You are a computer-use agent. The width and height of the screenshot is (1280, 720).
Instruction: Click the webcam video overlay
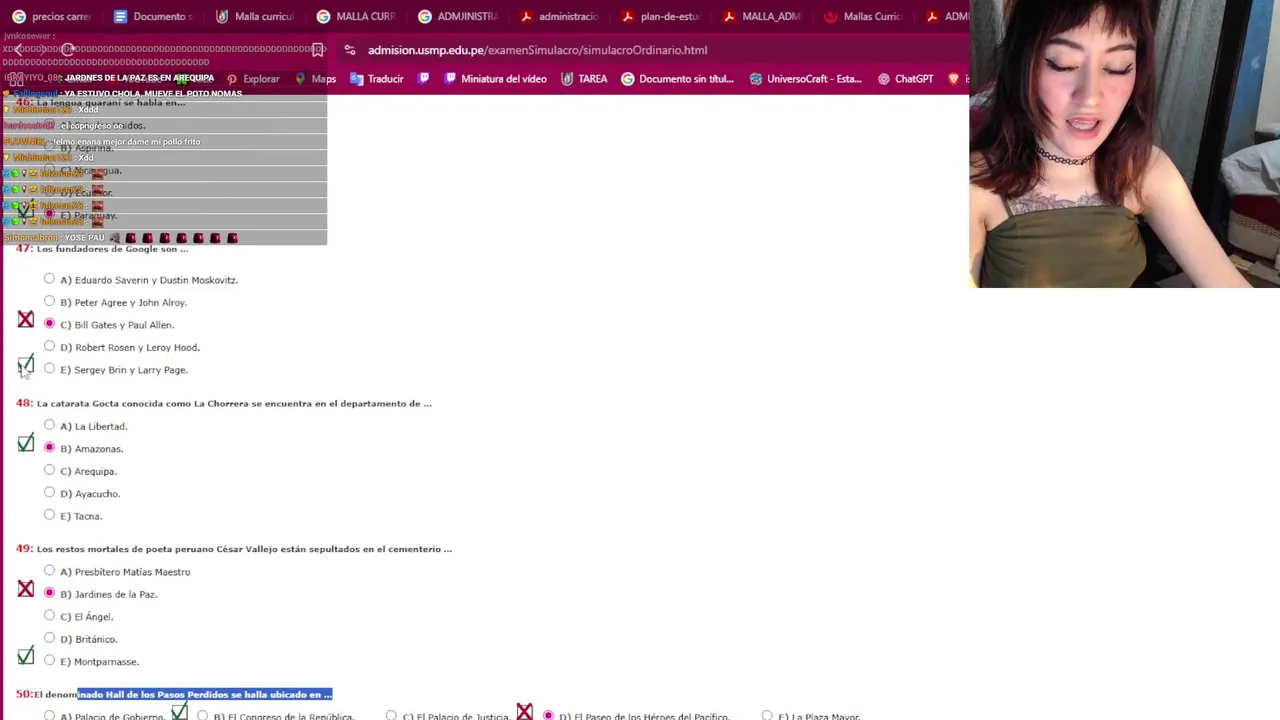(1124, 144)
